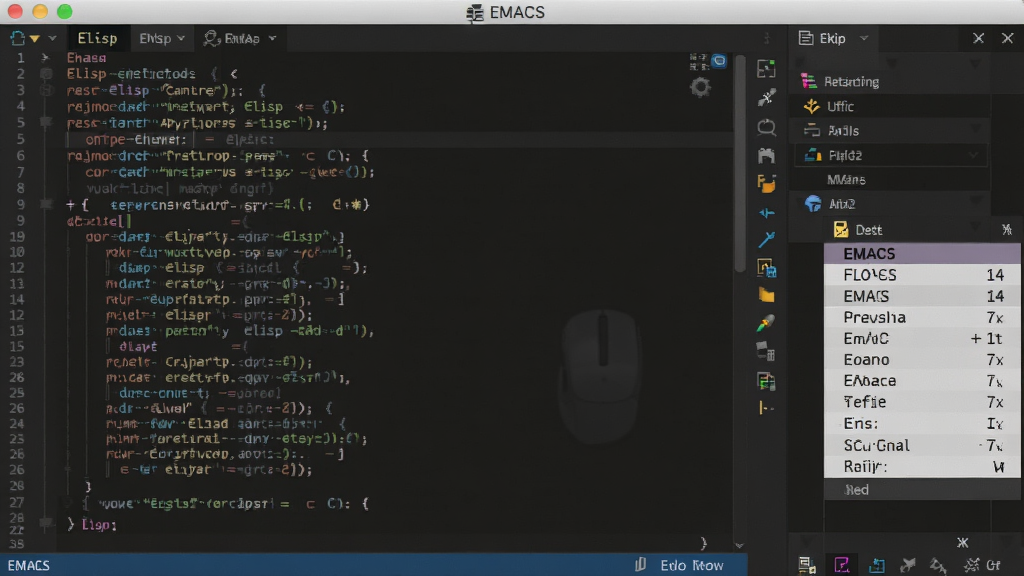Toggle the fold marker on line 2

click(46, 74)
